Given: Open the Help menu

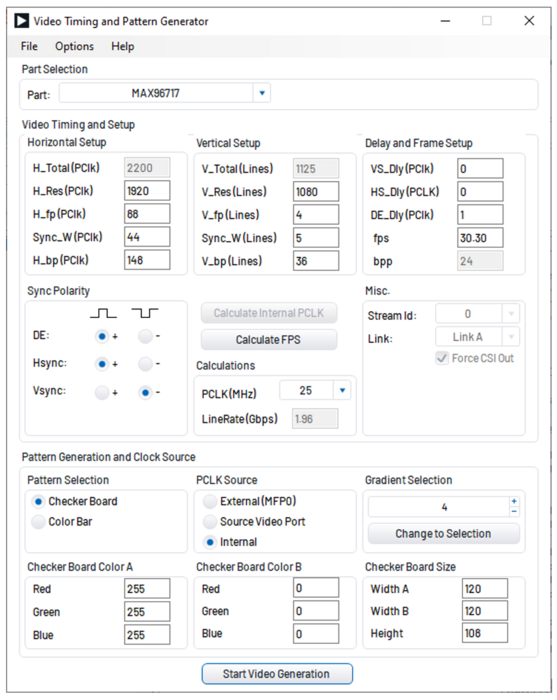Looking at the screenshot, I should click(123, 46).
